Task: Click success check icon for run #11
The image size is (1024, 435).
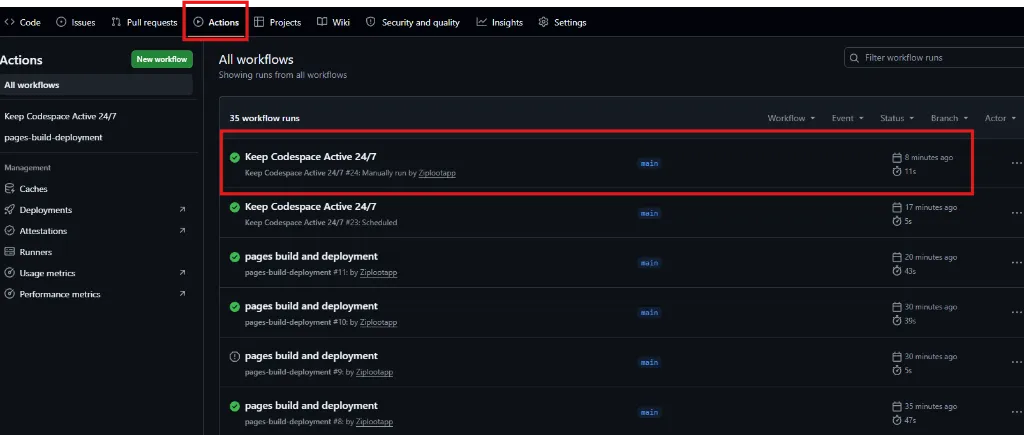Action: (234, 257)
